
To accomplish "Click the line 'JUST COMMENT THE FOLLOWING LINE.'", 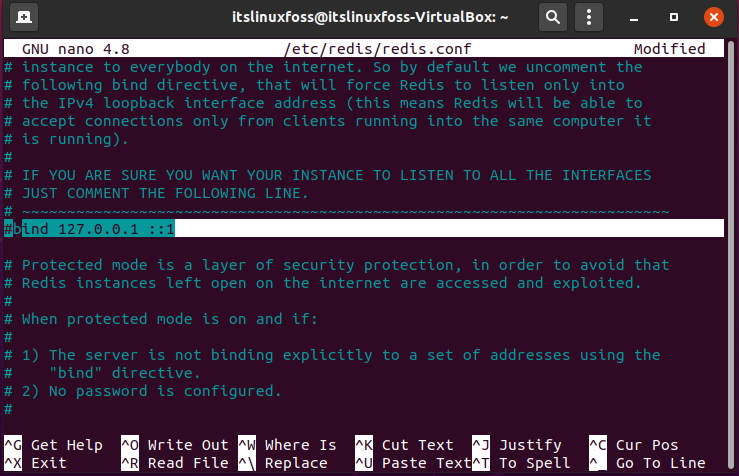I will pos(165,193).
